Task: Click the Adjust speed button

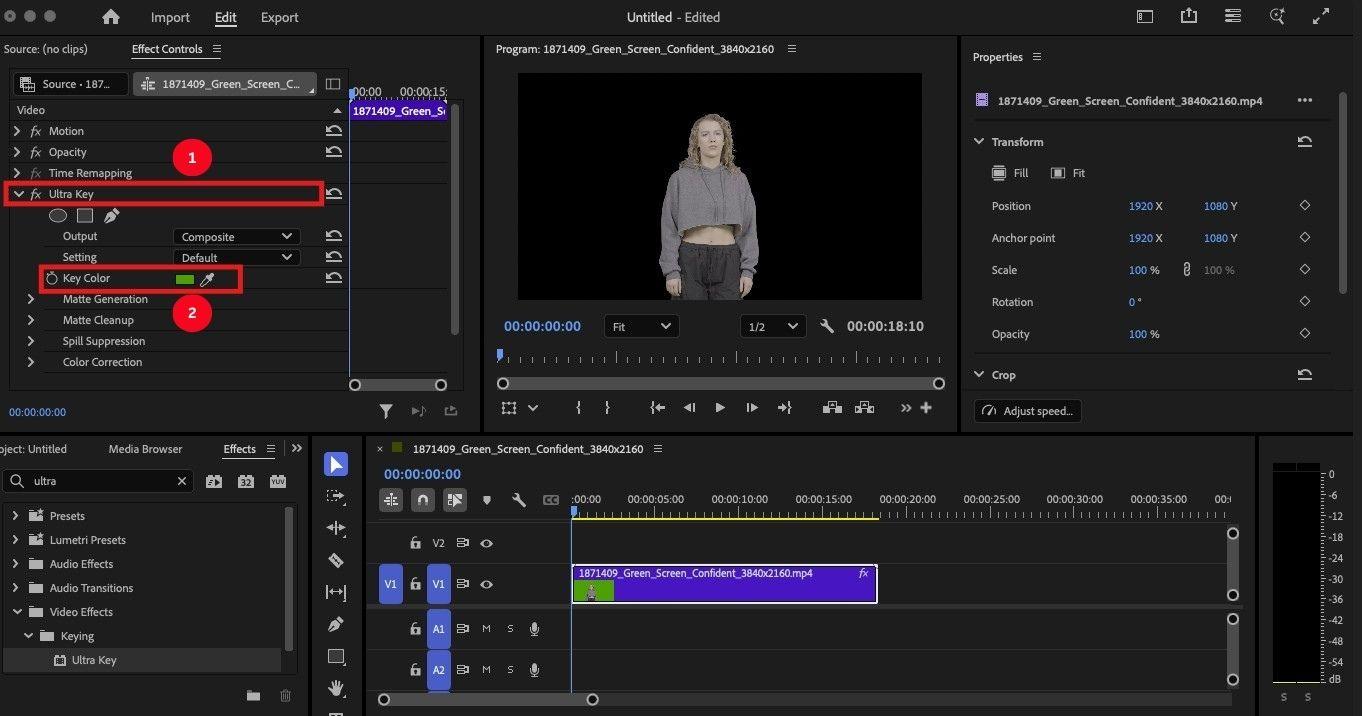Action: click(1028, 411)
